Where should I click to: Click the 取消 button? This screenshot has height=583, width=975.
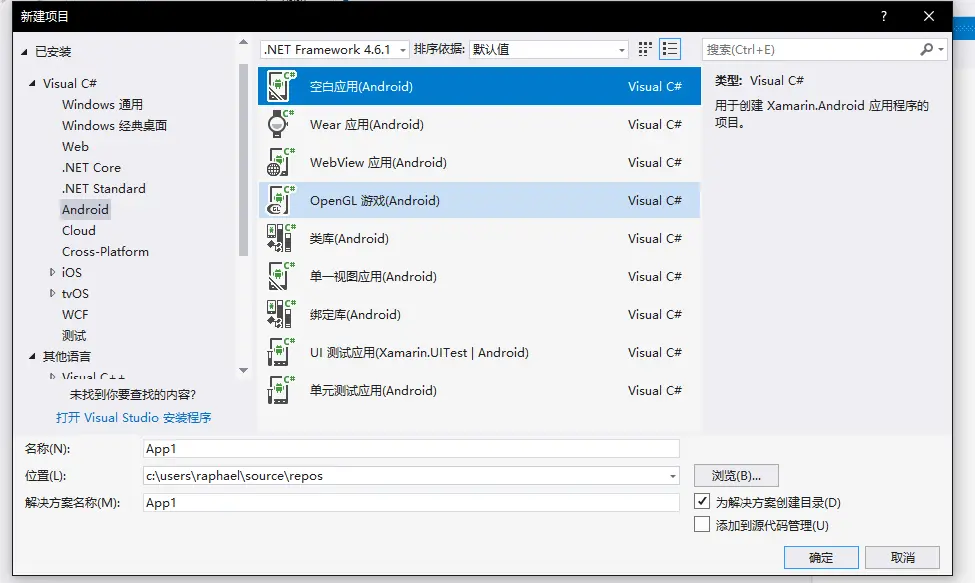click(902, 558)
